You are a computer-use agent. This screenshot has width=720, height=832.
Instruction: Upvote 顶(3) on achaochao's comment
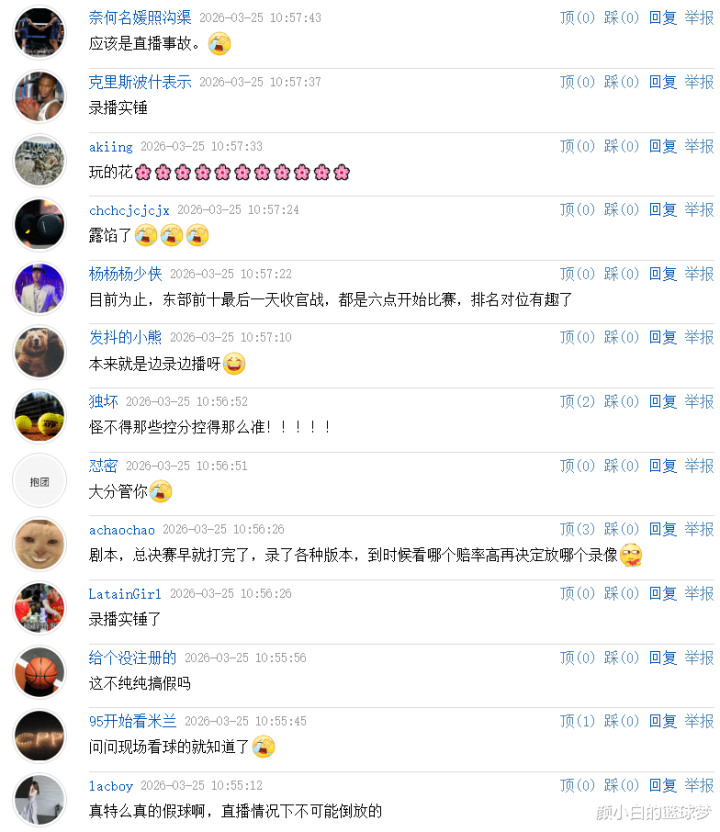(577, 529)
